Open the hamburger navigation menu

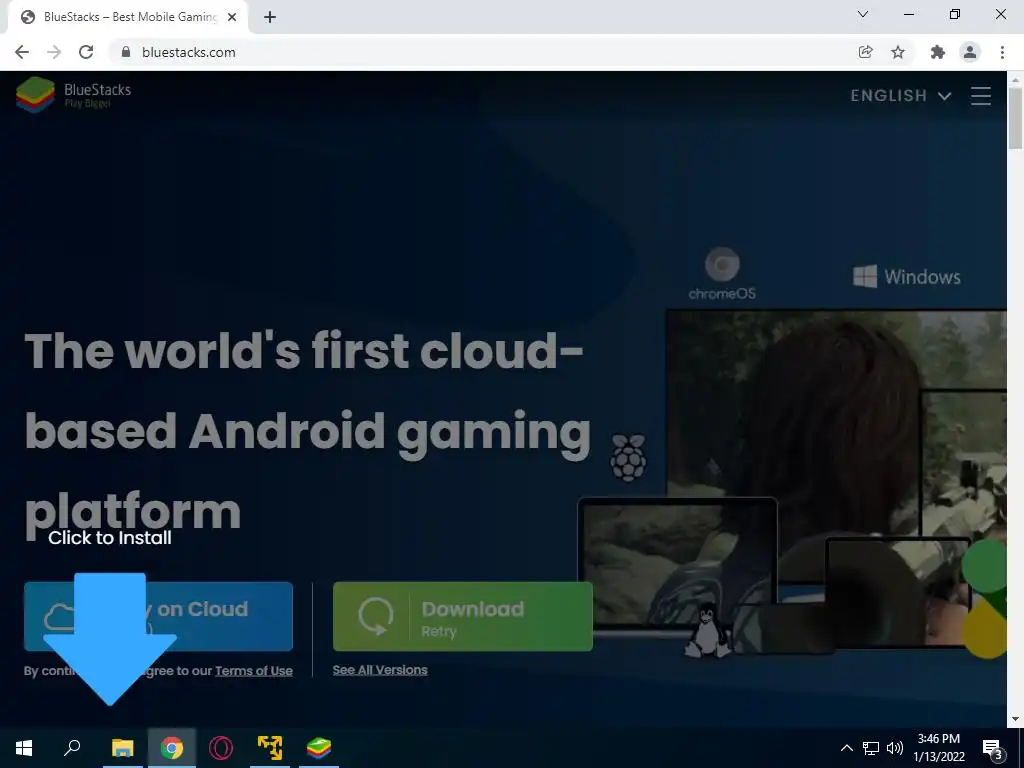(x=981, y=96)
